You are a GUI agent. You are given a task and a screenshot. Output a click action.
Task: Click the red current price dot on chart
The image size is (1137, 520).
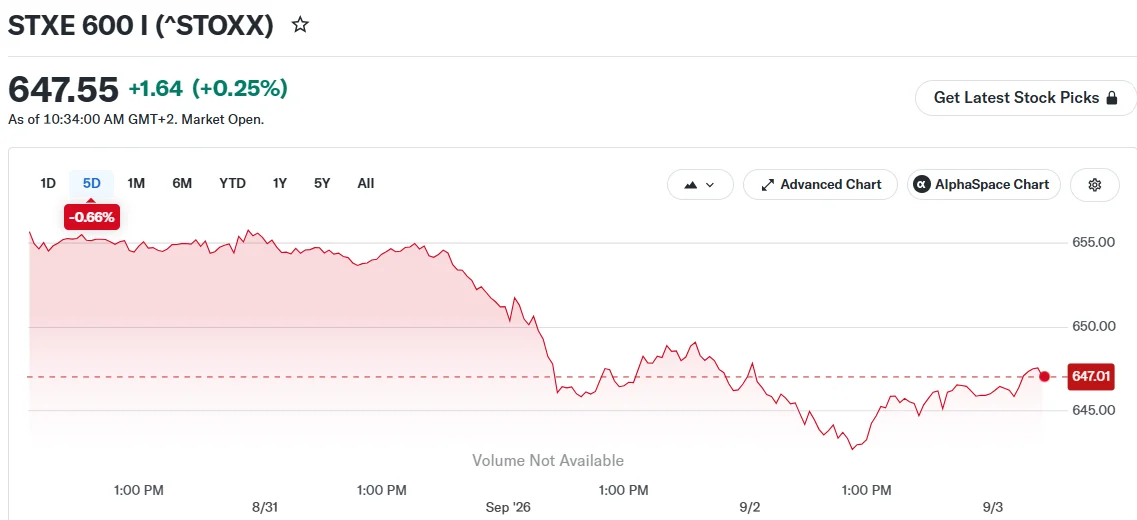coord(1044,376)
